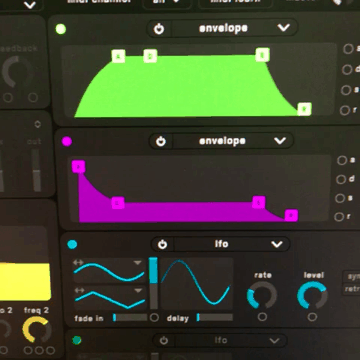Click the cyan modulation source dot

(x=72, y=245)
